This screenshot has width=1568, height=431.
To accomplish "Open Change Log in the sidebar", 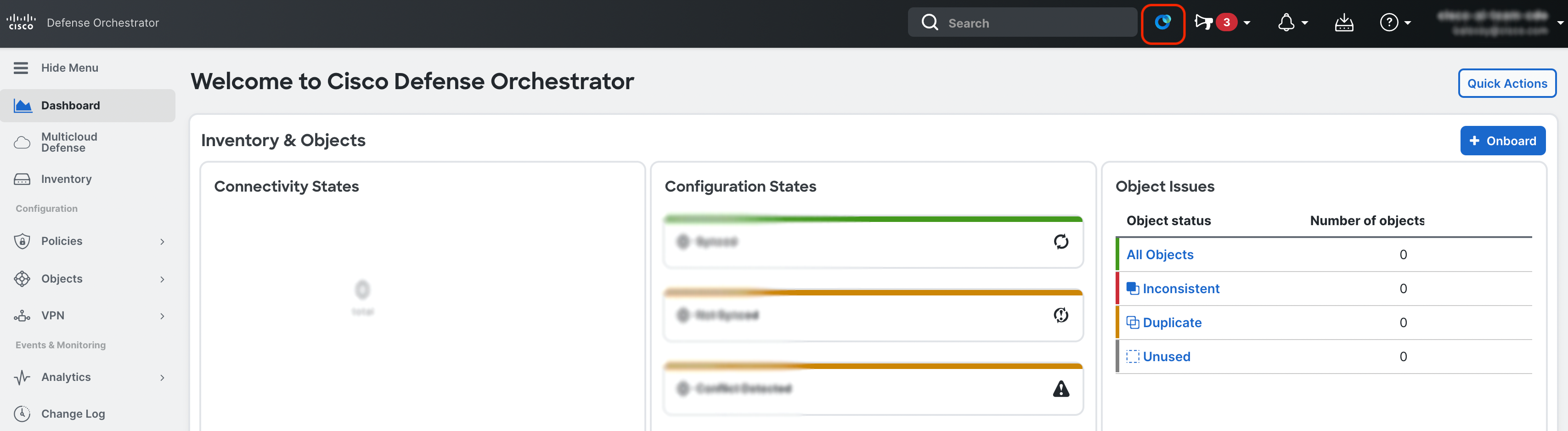I will click(73, 414).
